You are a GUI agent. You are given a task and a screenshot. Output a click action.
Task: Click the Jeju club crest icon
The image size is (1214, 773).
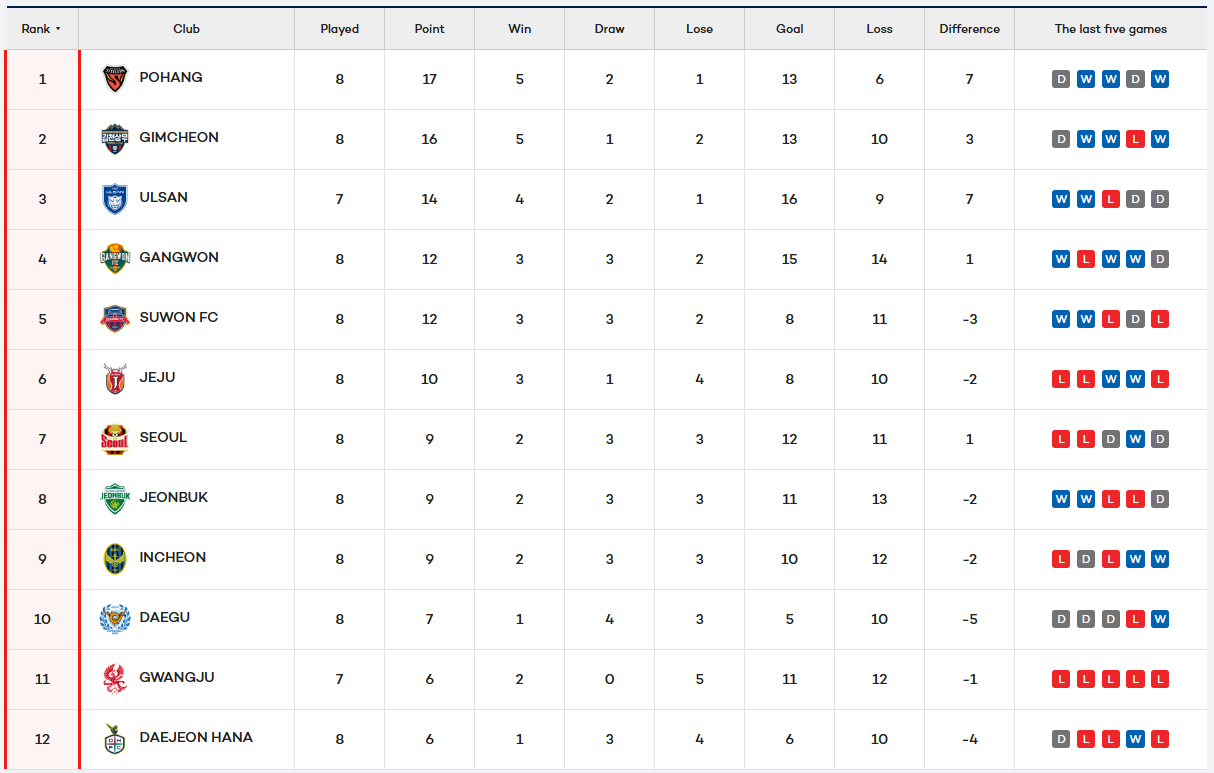click(115, 379)
